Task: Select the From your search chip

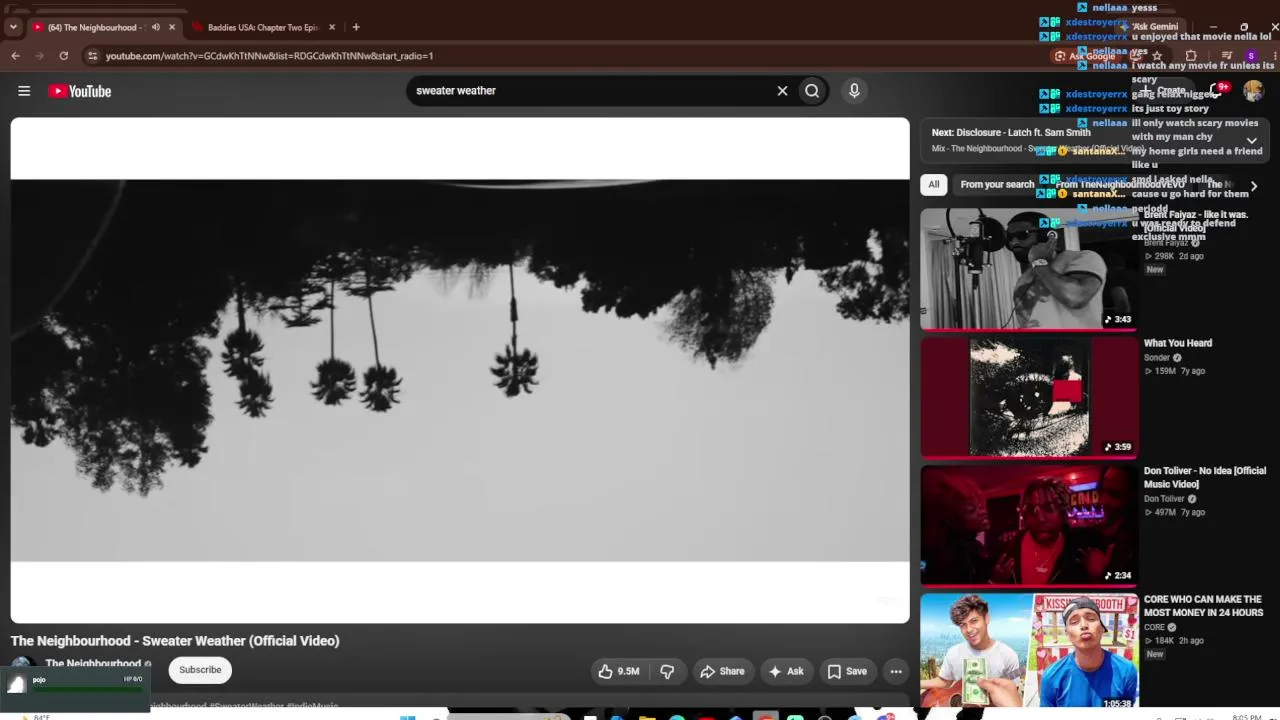Action: point(997,184)
